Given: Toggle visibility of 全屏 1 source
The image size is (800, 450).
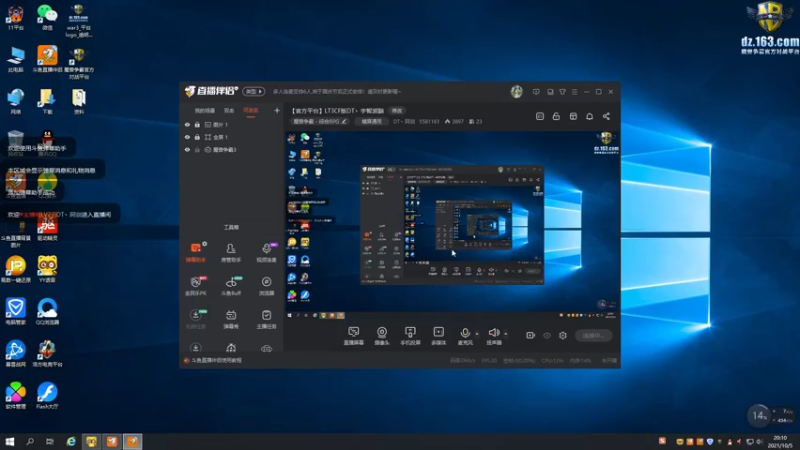Looking at the screenshot, I should pos(187,137).
